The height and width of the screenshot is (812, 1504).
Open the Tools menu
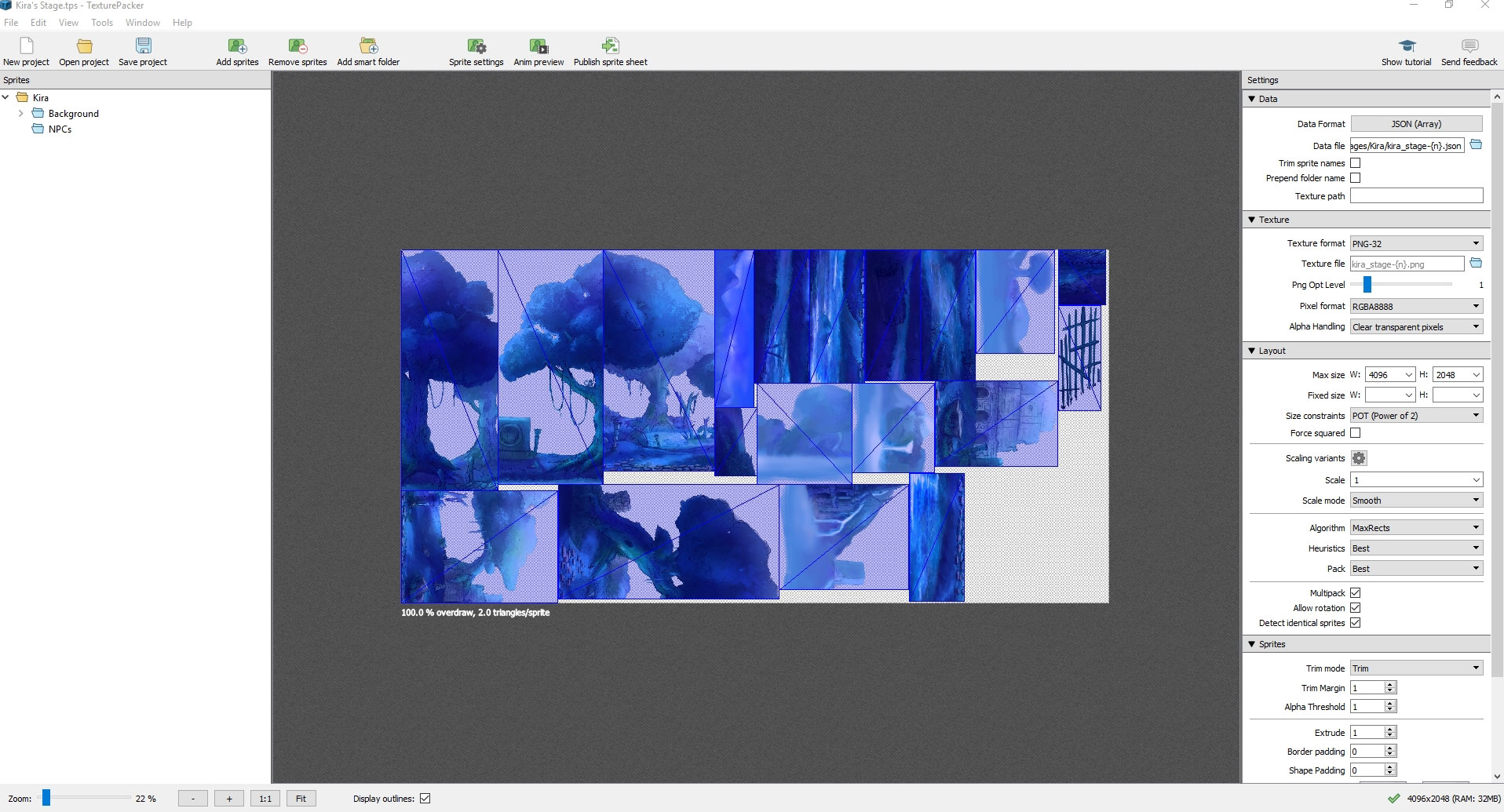(102, 23)
